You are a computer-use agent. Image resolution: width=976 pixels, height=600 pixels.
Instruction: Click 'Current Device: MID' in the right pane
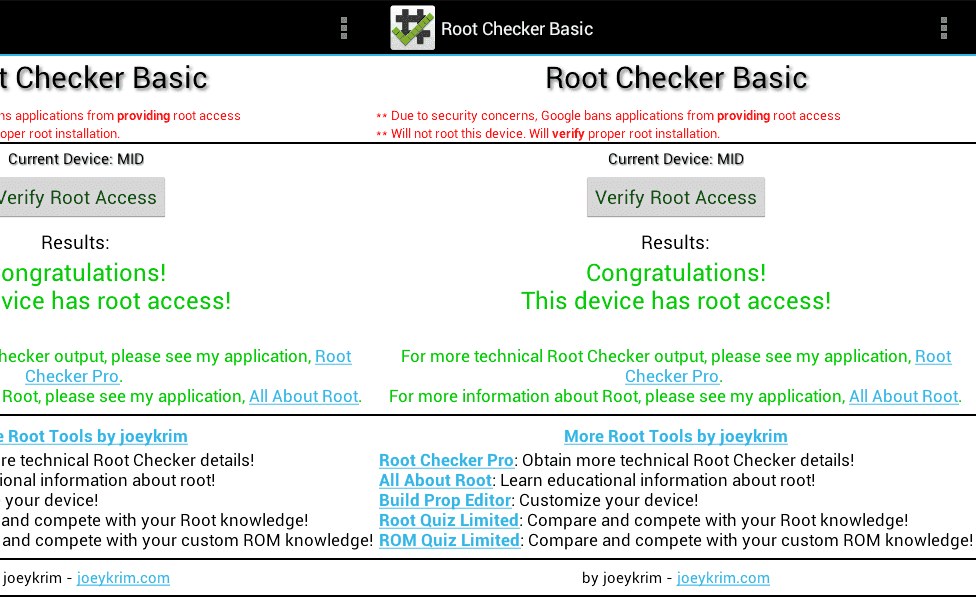click(x=676, y=159)
